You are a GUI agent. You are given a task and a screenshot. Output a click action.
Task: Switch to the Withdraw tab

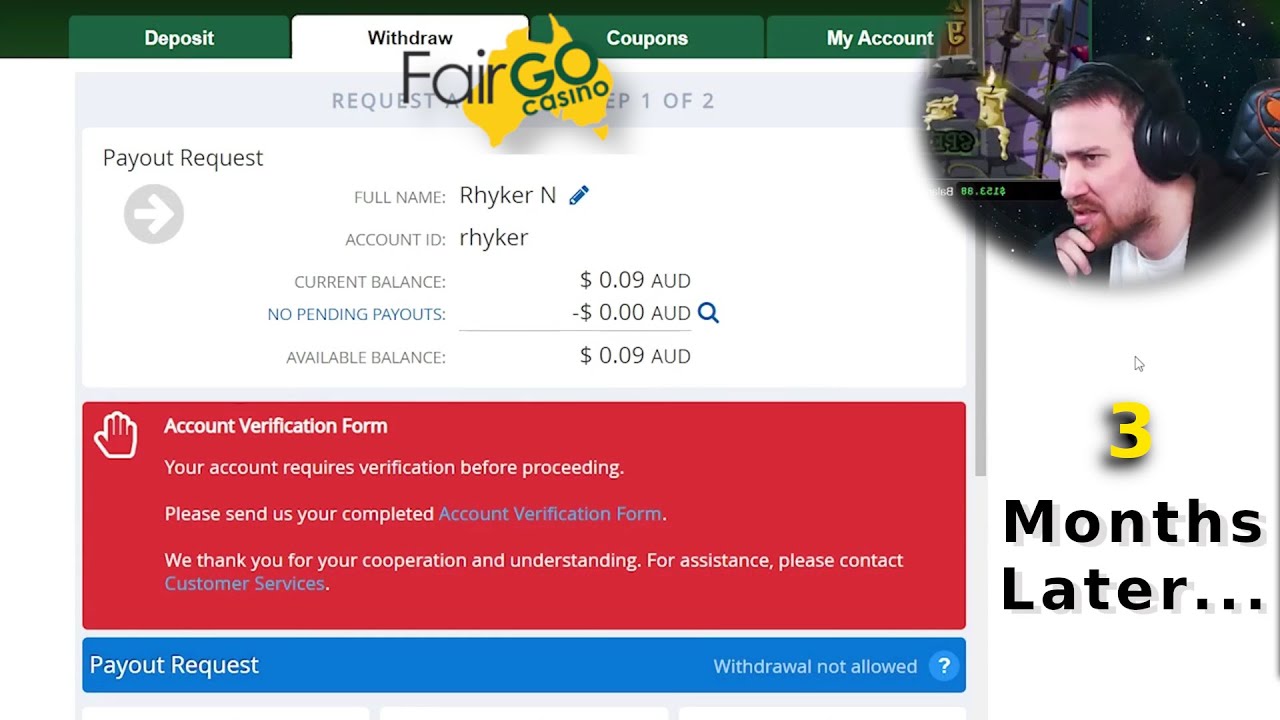pyautogui.click(x=410, y=38)
